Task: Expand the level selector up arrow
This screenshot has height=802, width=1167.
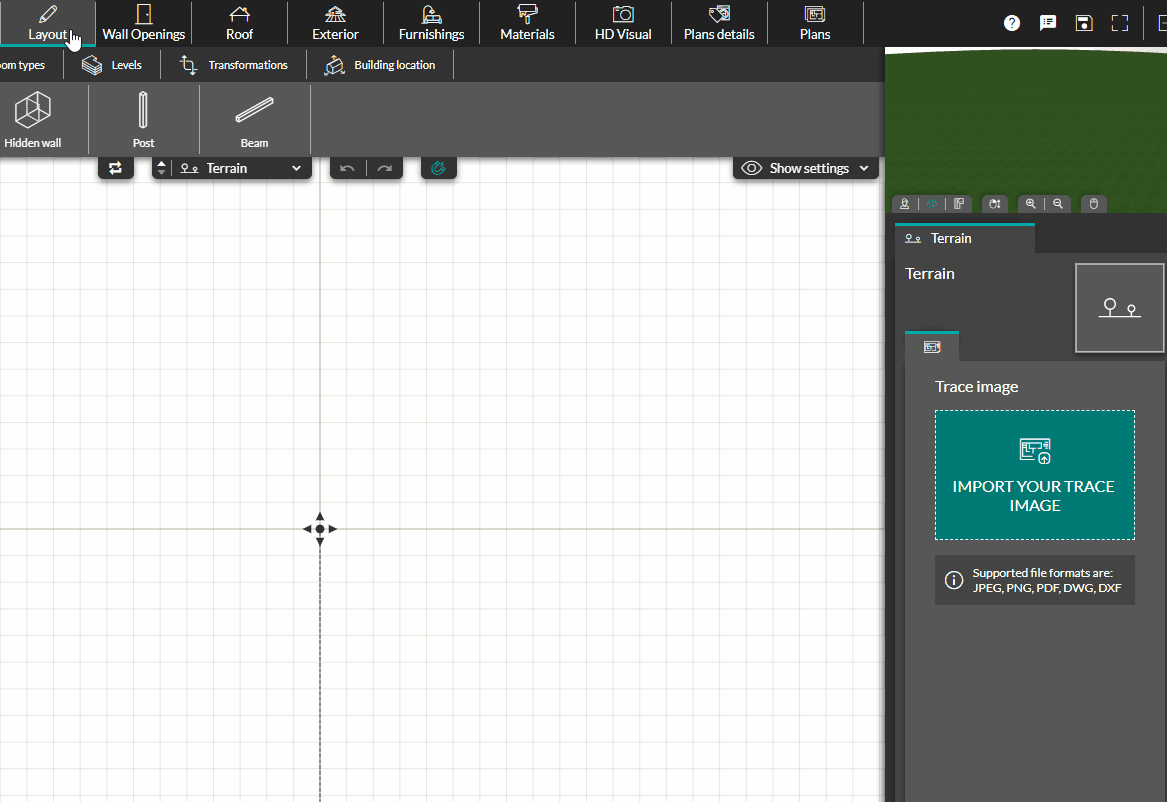Action: pyautogui.click(x=160, y=163)
